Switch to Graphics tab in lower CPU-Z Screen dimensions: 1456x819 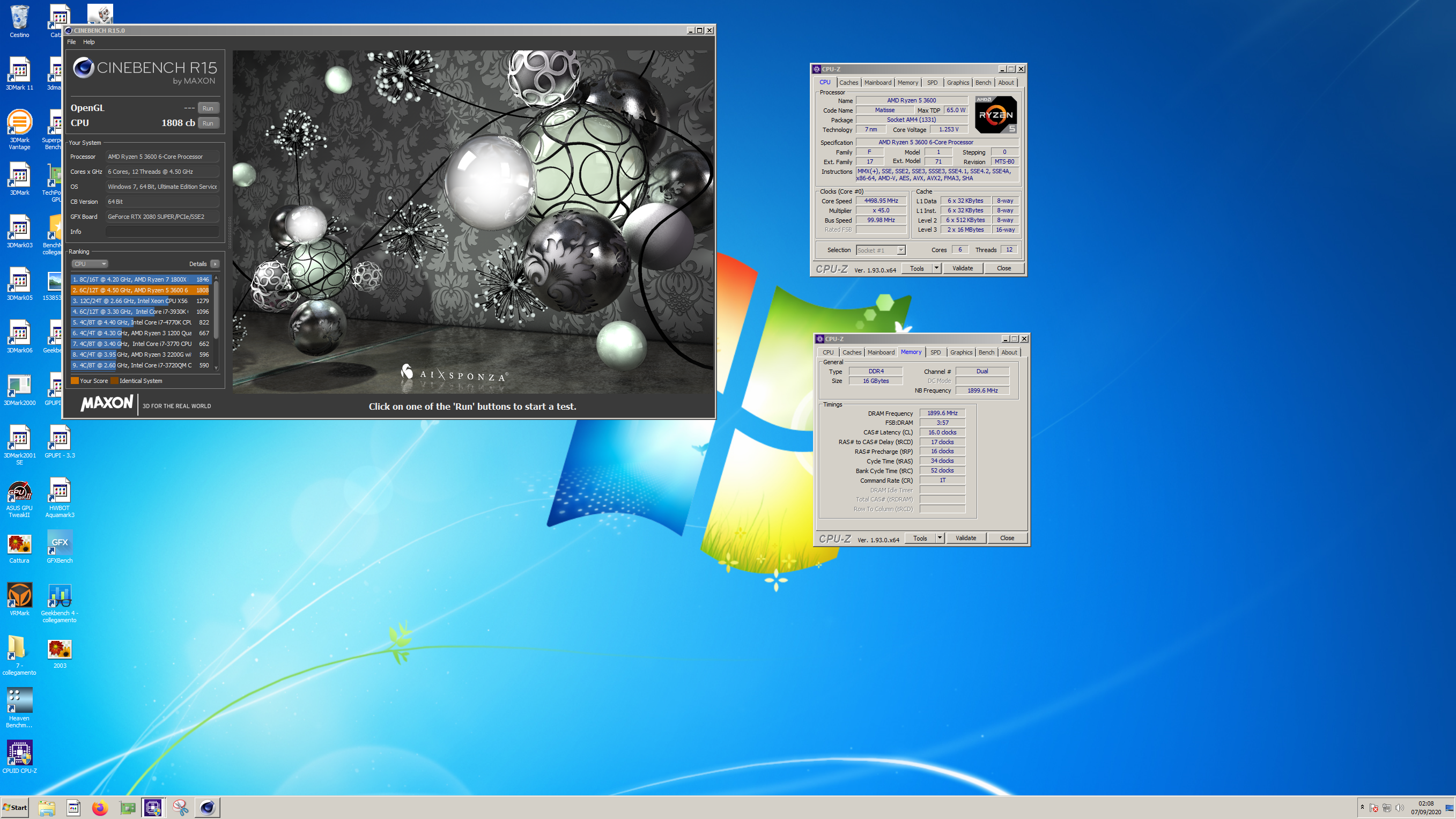961,352
